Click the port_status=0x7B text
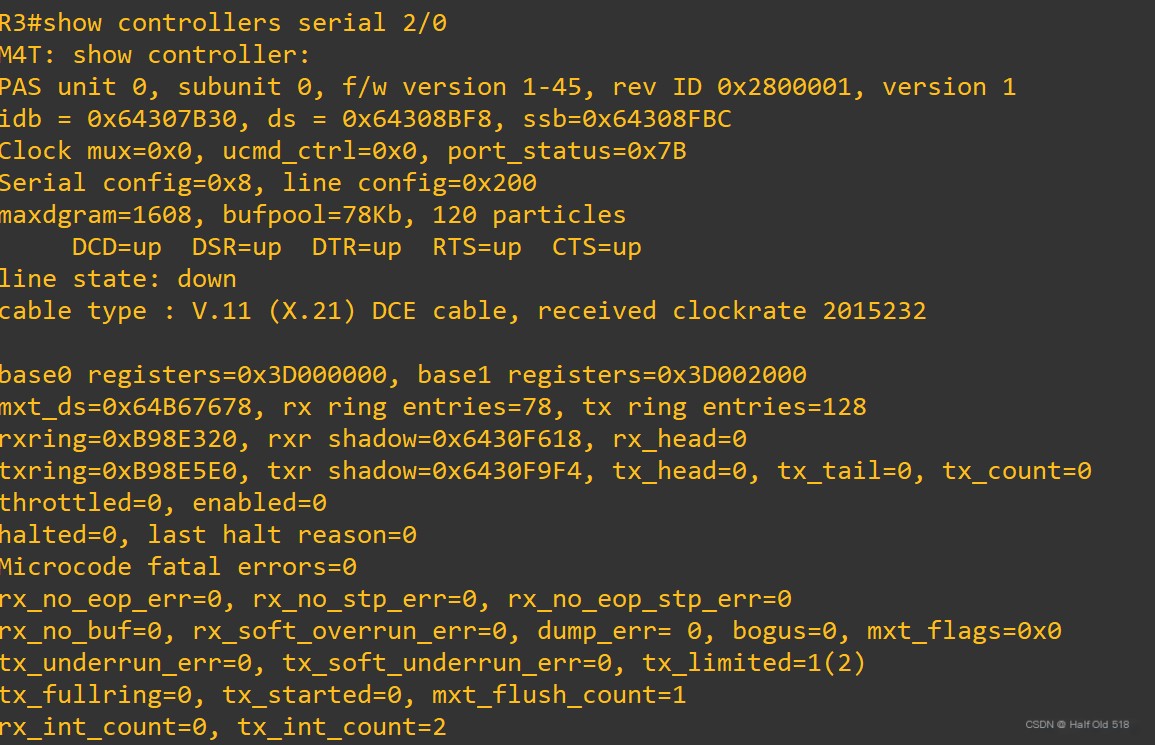The height and width of the screenshot is (745, 1155). pyautogui.click(x=566, y=151)
